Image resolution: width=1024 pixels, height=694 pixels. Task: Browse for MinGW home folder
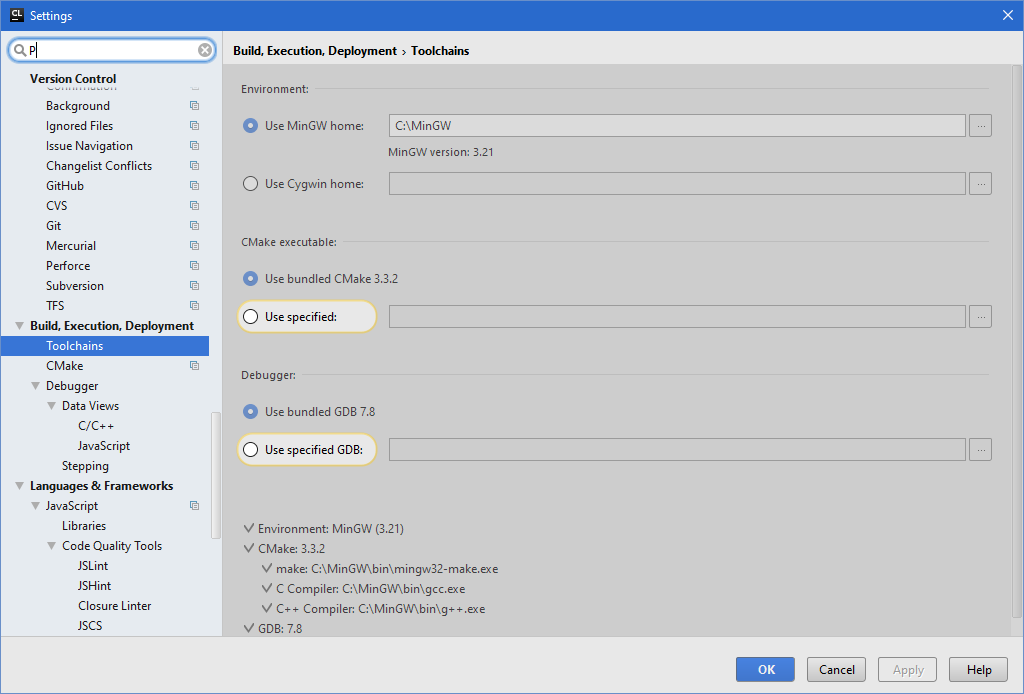coord(980,125)
